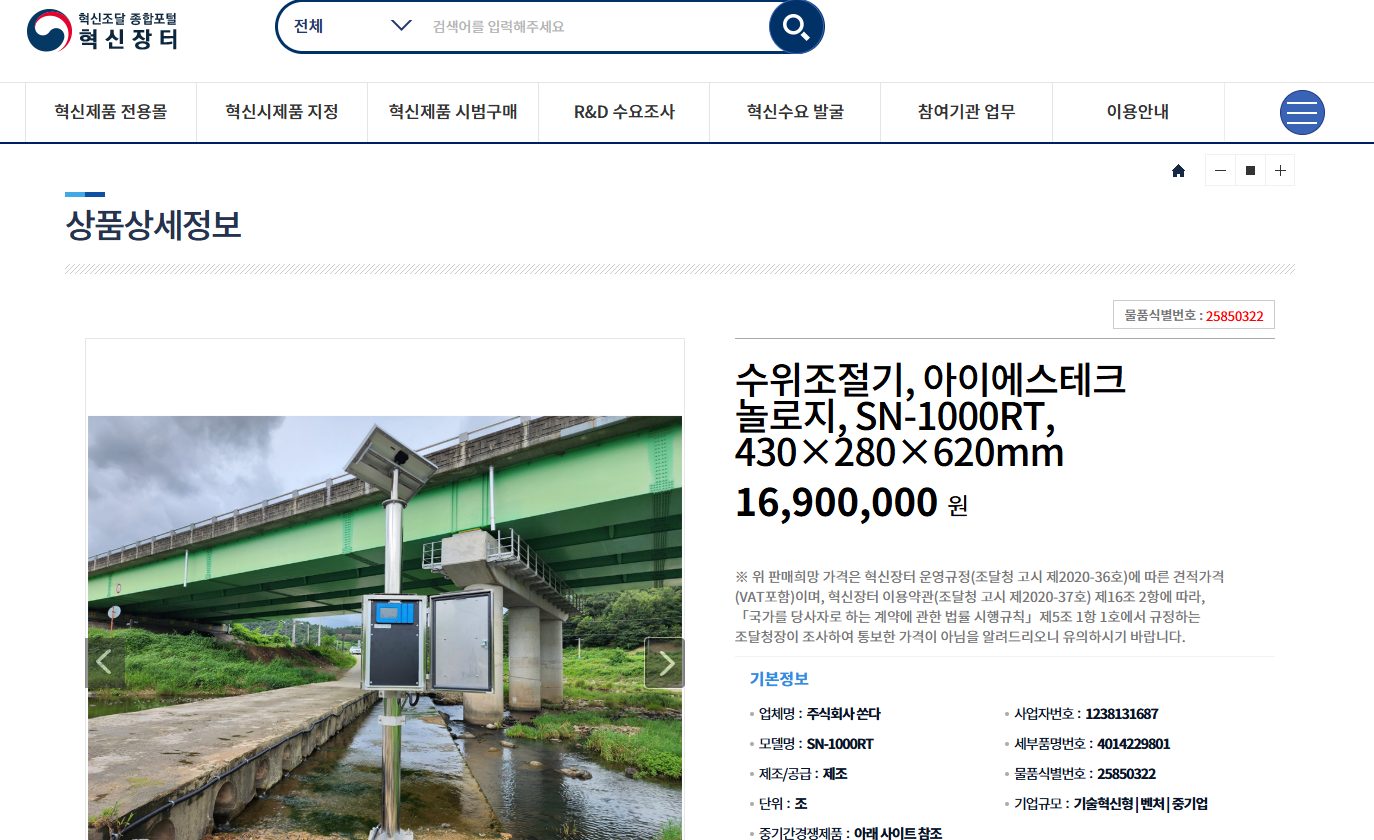The image size is (1374, 840).
Task: Click 제조/공급 제조 entry
Action: [x=798, y=774]
